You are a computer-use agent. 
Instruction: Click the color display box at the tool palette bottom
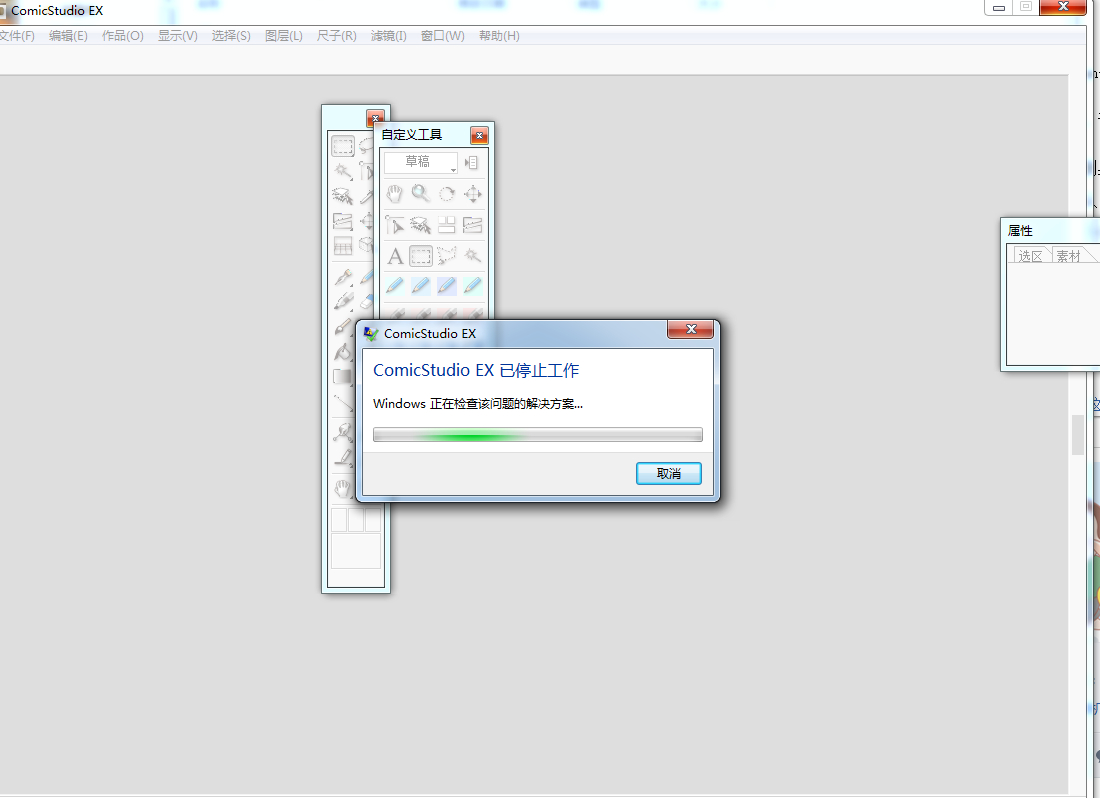click(356, 551)
